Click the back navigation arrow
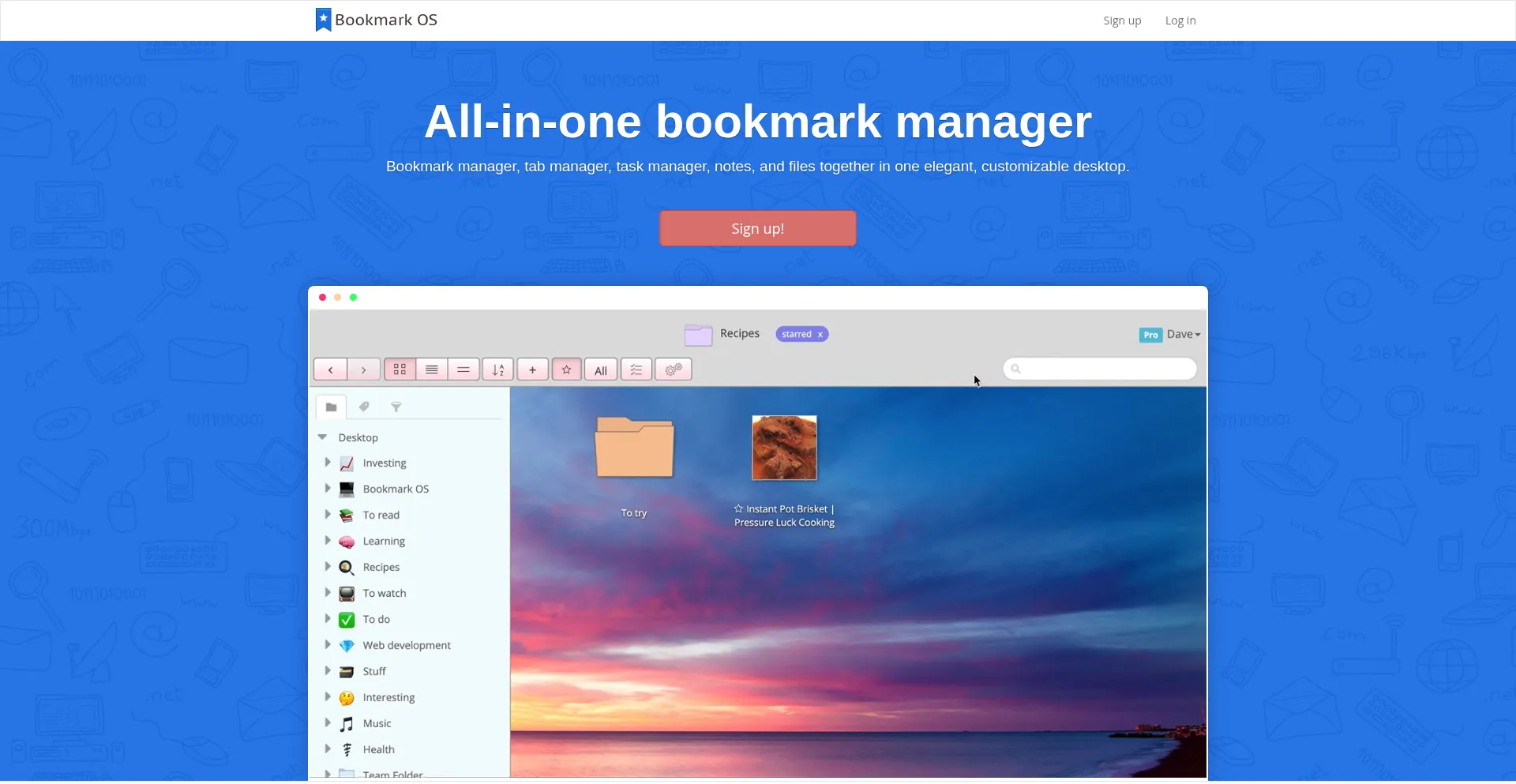 click(x=330, y=369)
